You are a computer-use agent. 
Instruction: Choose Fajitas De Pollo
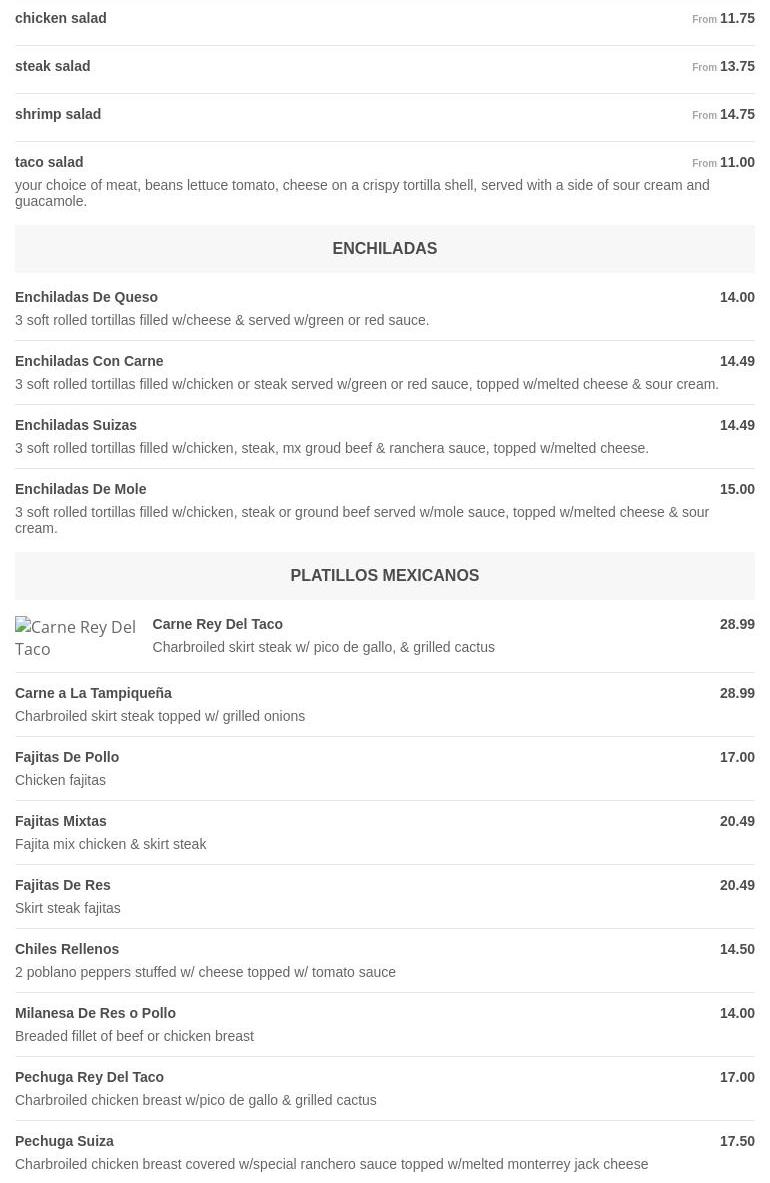tap(67, 757)
